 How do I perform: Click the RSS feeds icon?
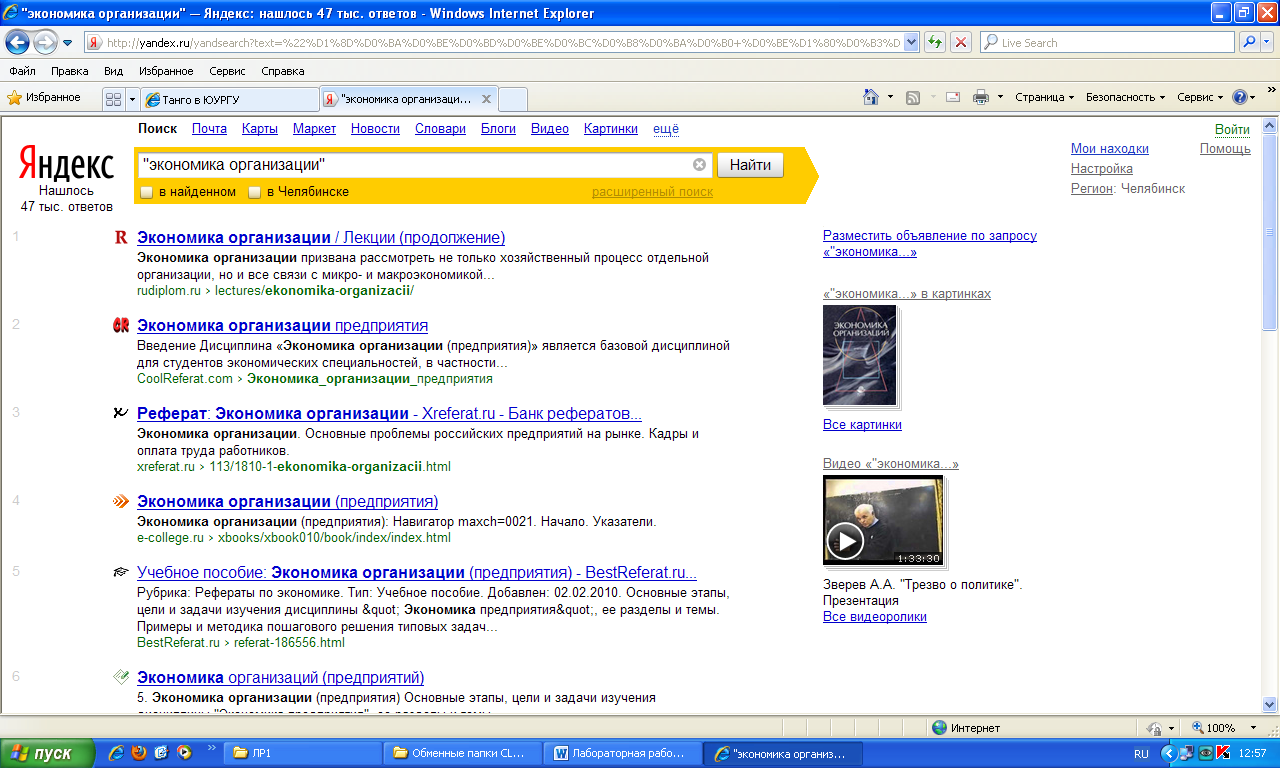913,97
